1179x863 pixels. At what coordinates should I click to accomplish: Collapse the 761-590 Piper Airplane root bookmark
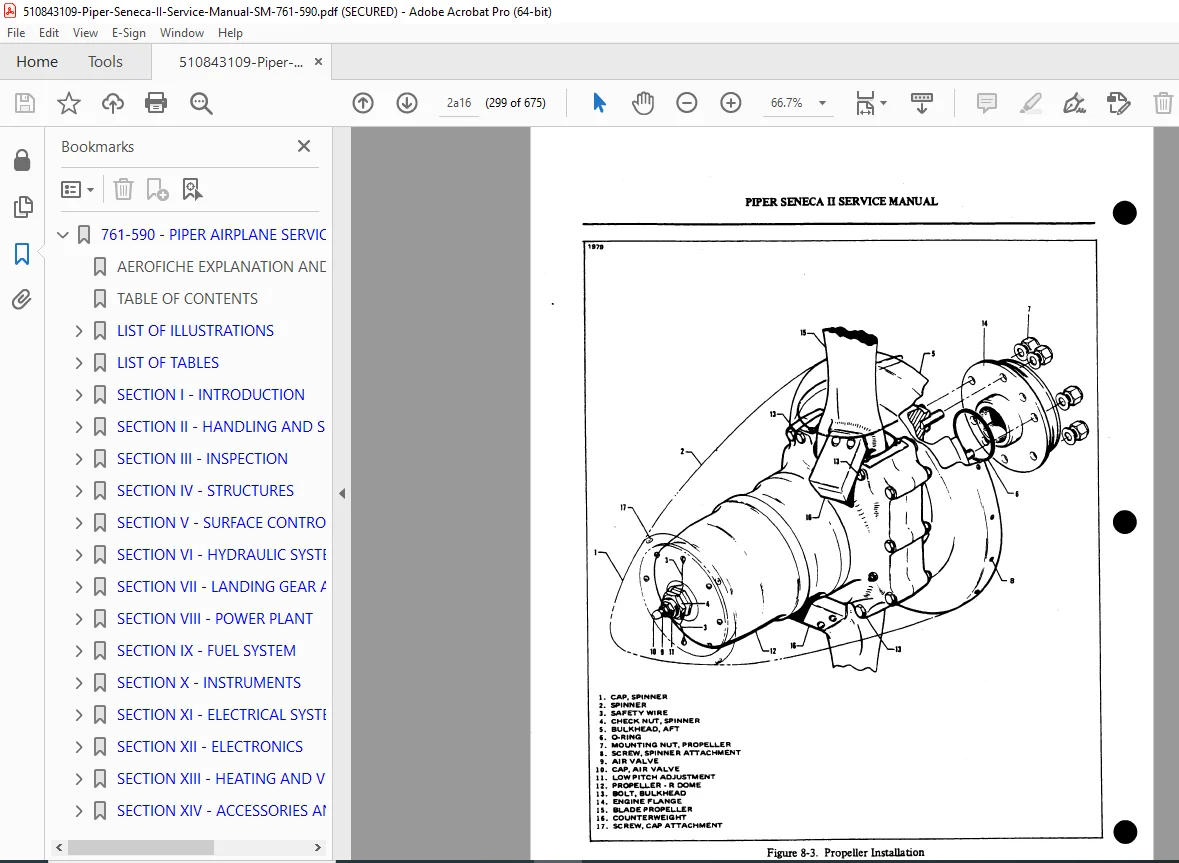coord(63,235)
